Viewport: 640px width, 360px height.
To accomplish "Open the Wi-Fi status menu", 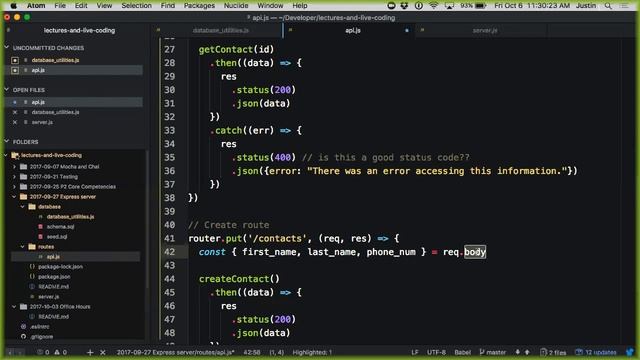I will pyautogui.click(x=433, y=6).
